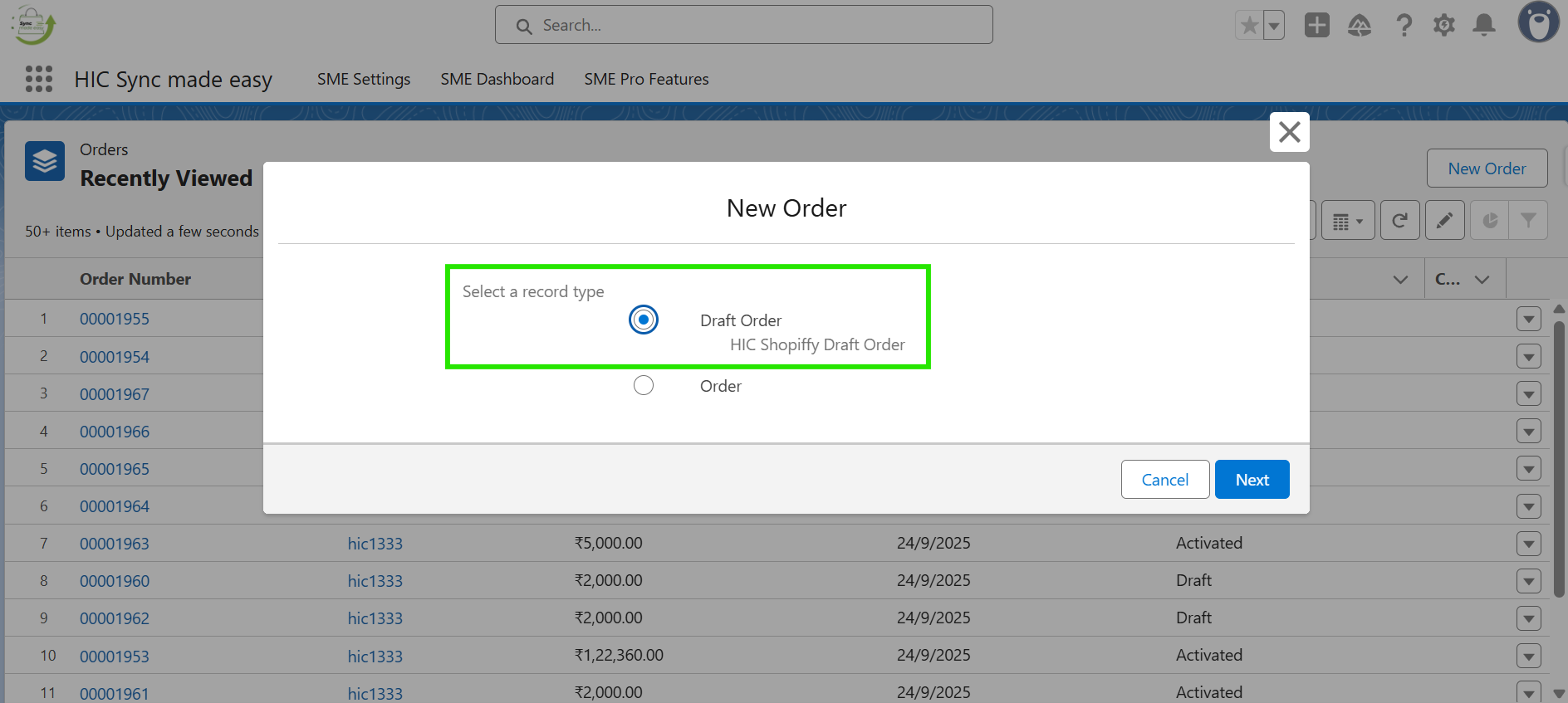Open the filters funnel icon
Screen dimensions: 1568x703
(x=1528, y=220)
